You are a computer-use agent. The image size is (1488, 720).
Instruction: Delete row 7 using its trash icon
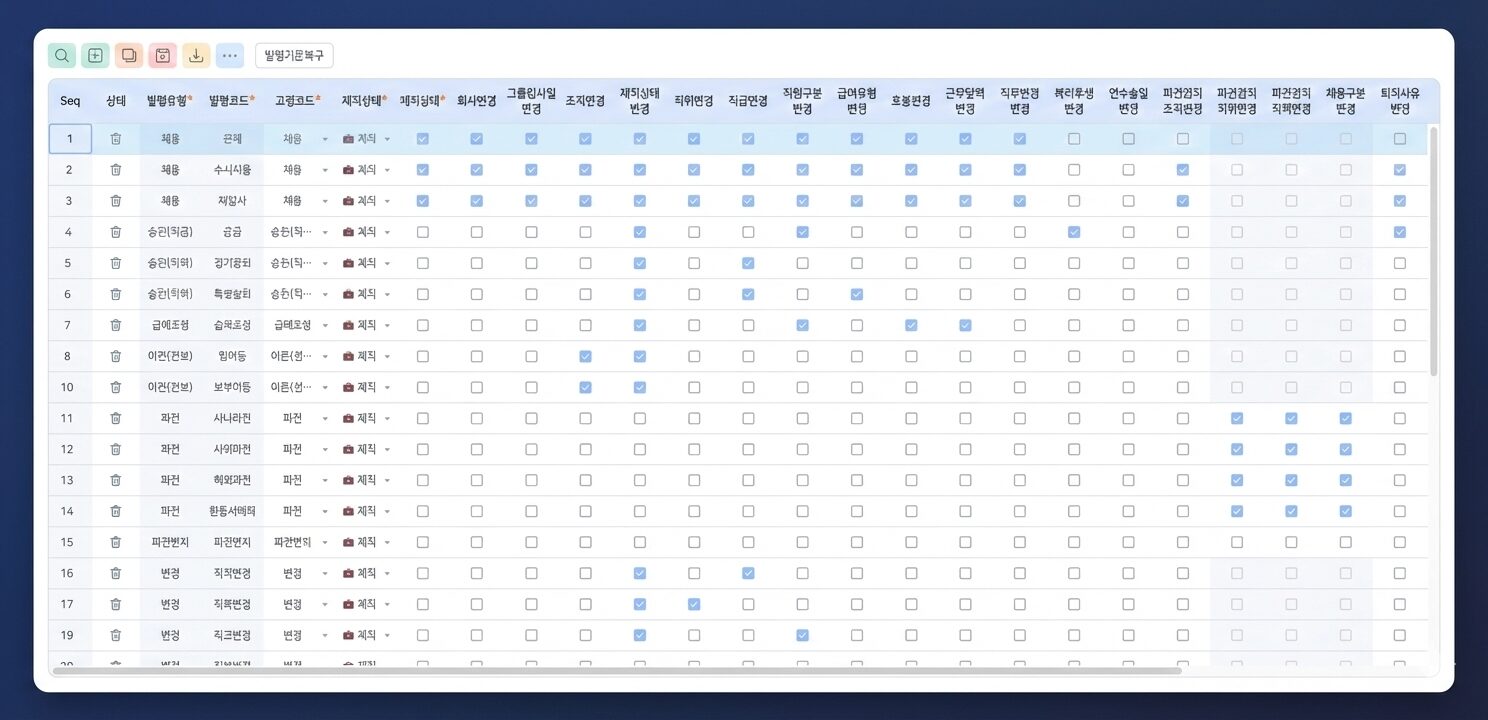[x=116, y=325]
